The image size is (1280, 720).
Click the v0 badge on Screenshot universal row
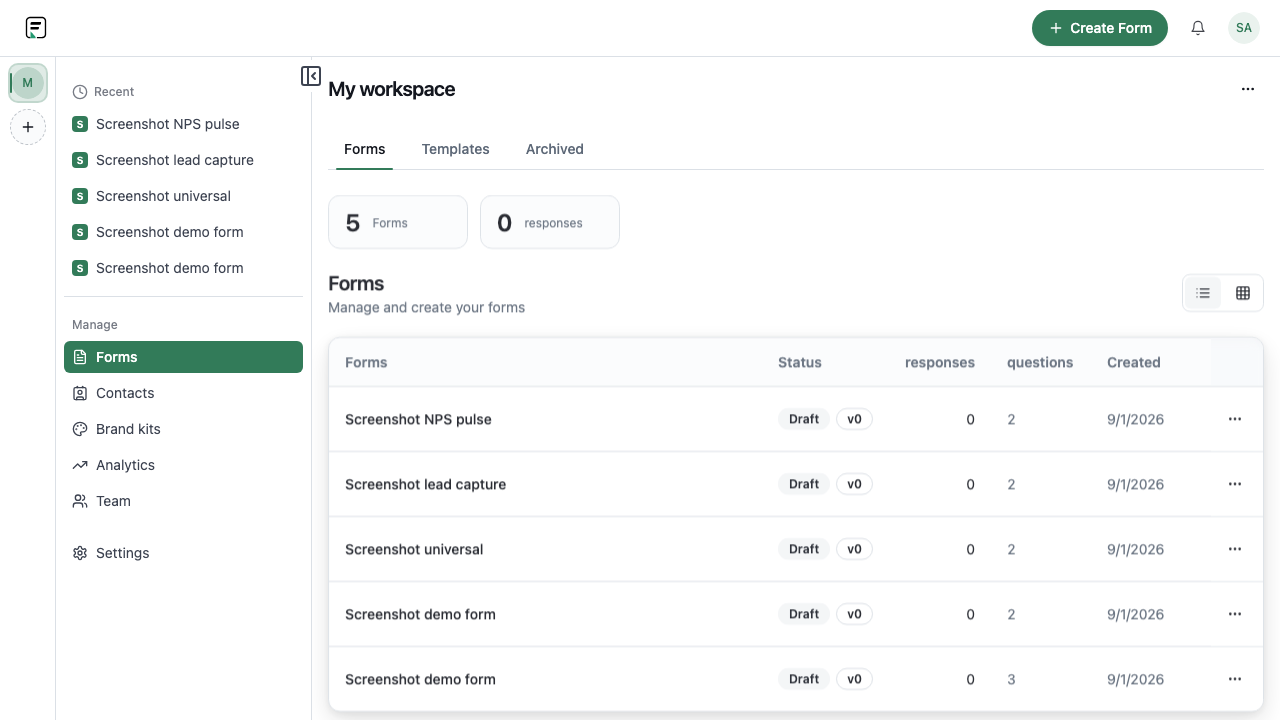click(855, 549)
